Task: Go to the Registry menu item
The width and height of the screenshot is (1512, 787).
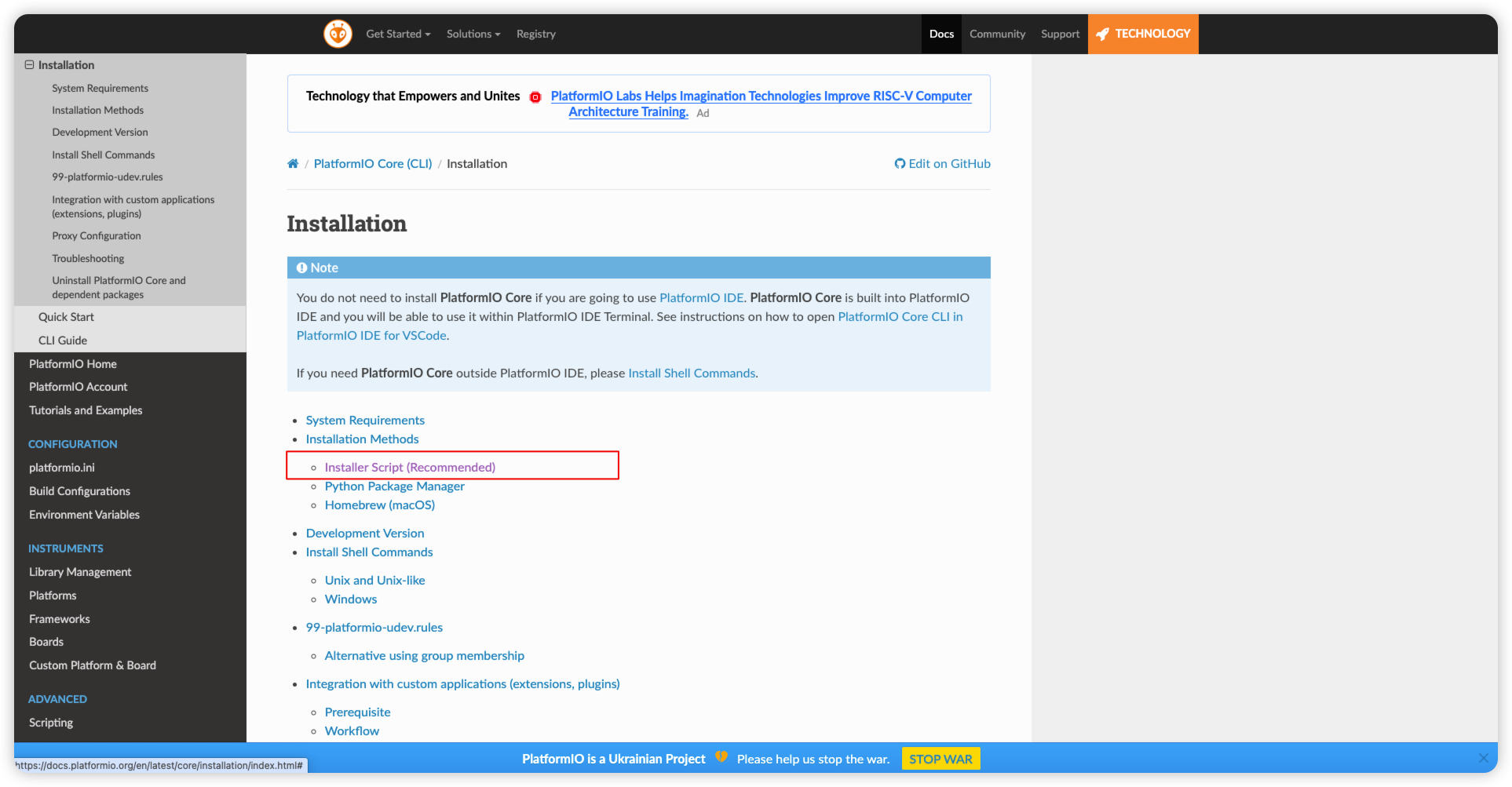Action: 535,34
